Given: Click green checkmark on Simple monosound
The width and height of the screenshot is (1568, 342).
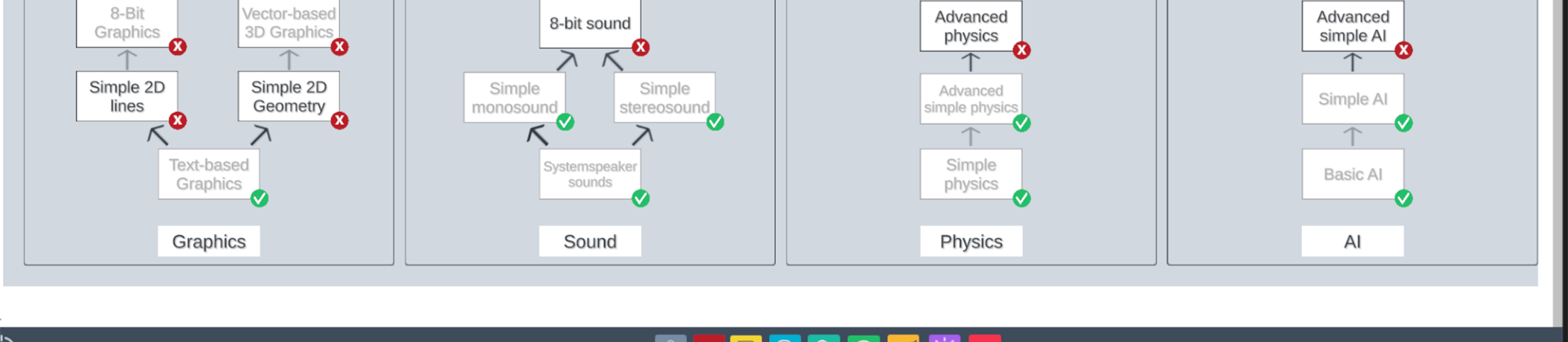Looking at the screenshot, I should [x=565, y=122].
